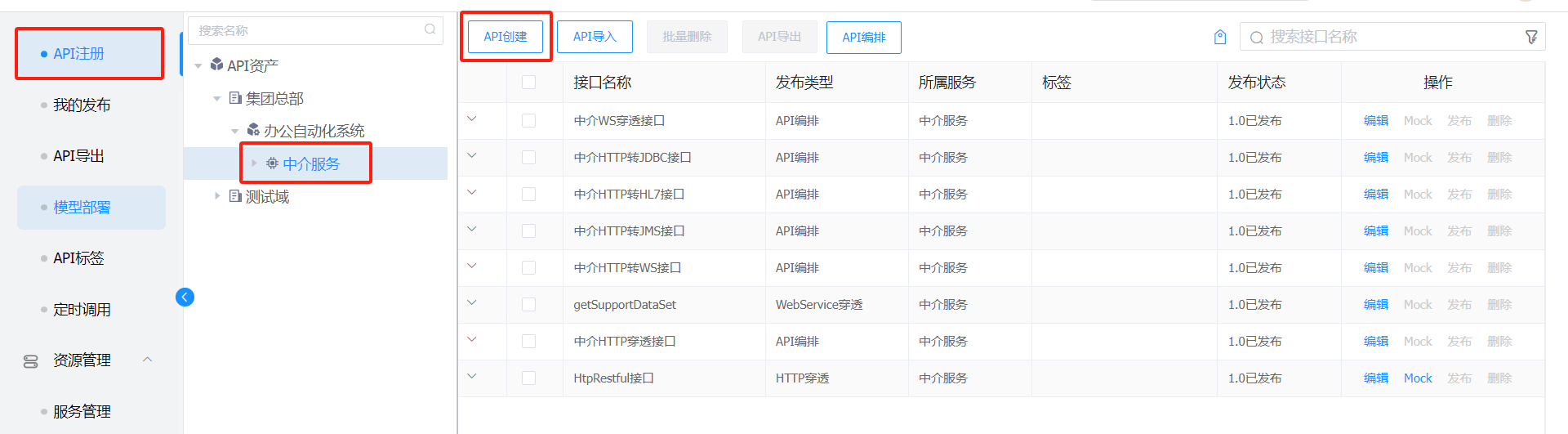Collapse the 资源管理 menu section
The image size is (1568, 434).
pyautogui.click(x=148, y=360)
